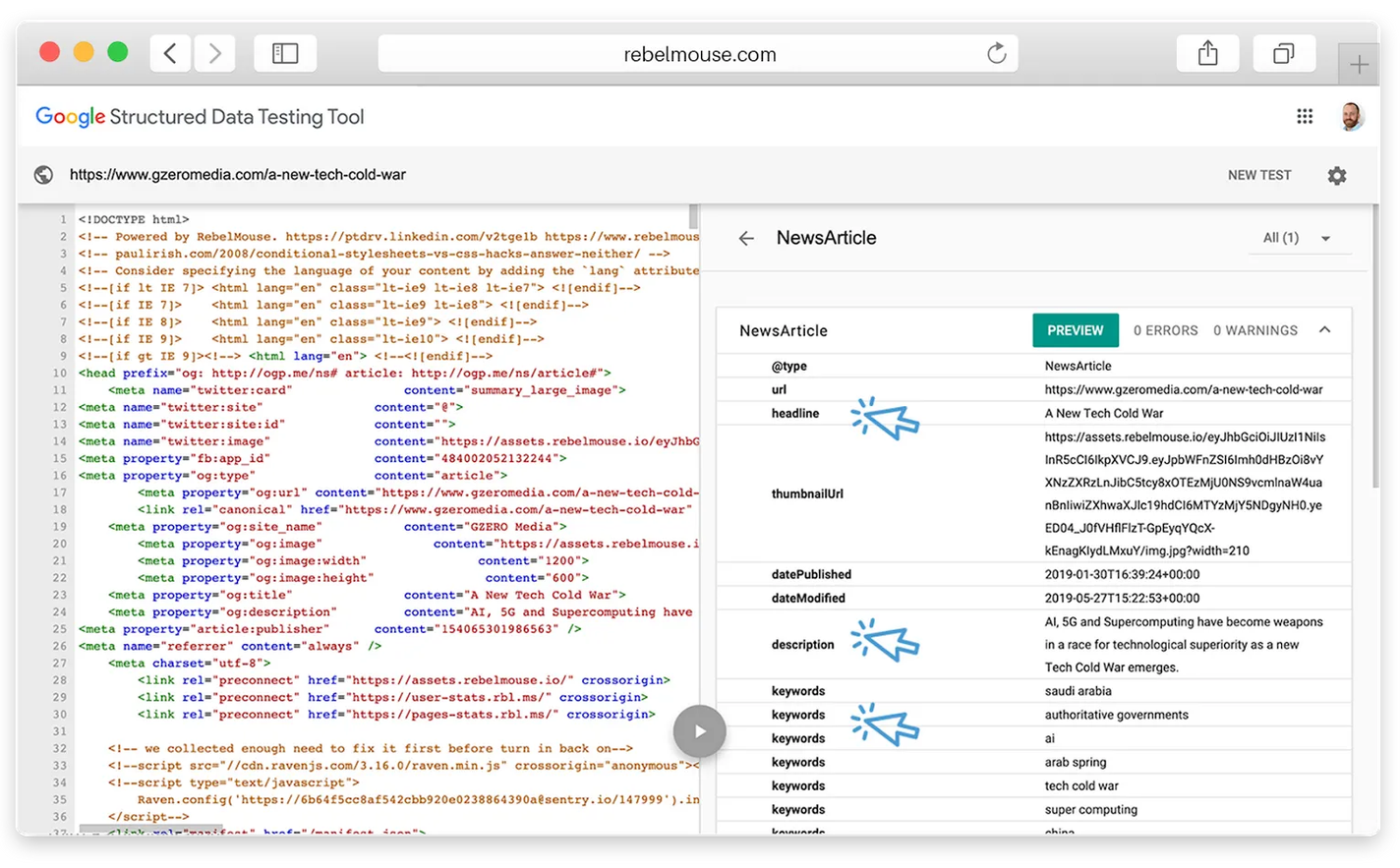The height and width of the screenshot is (868, 1400).
Task: Open the Safari share sheet icon
Action: pos(1207,53)
